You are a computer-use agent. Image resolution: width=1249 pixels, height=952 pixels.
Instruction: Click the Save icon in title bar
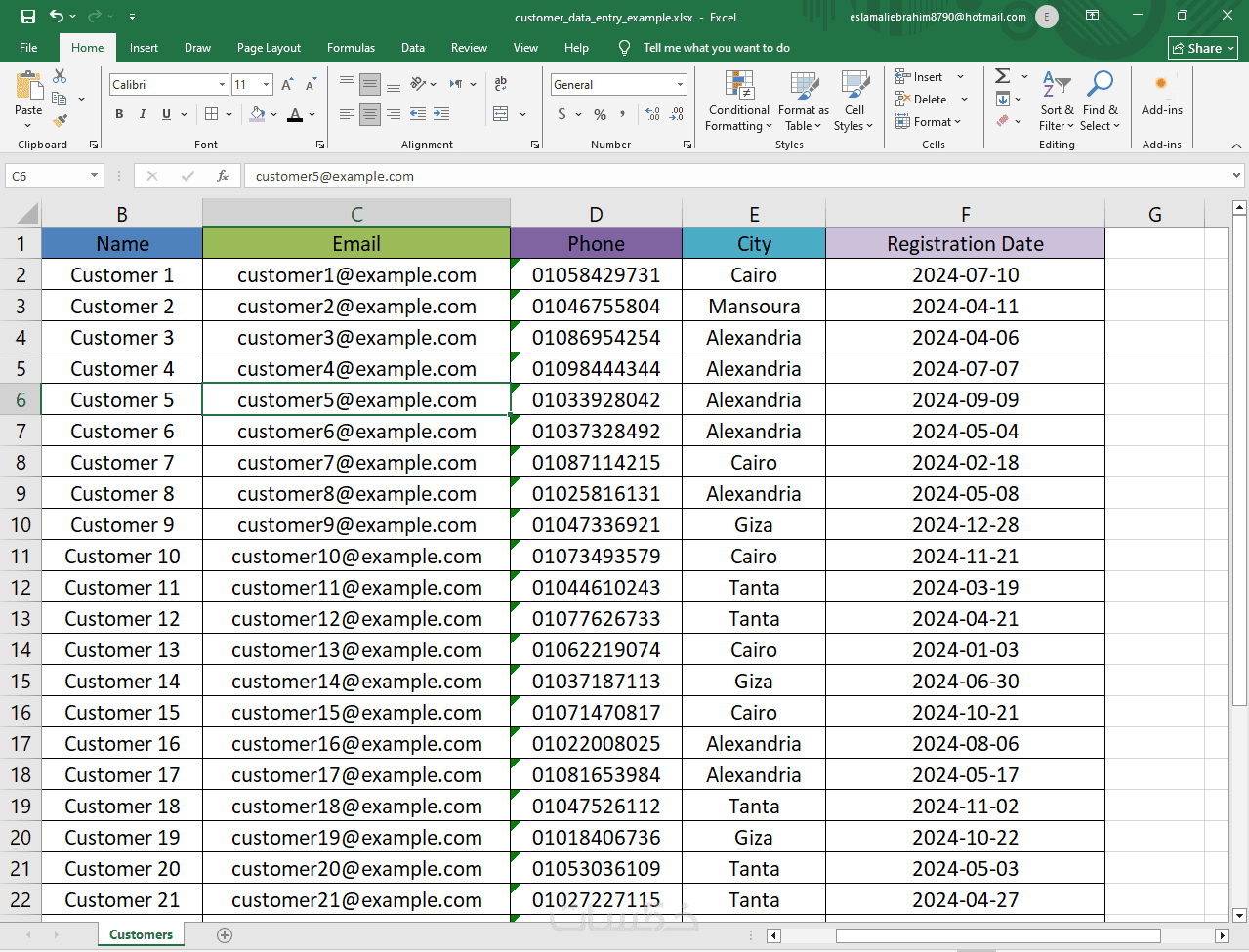point(27,17)
